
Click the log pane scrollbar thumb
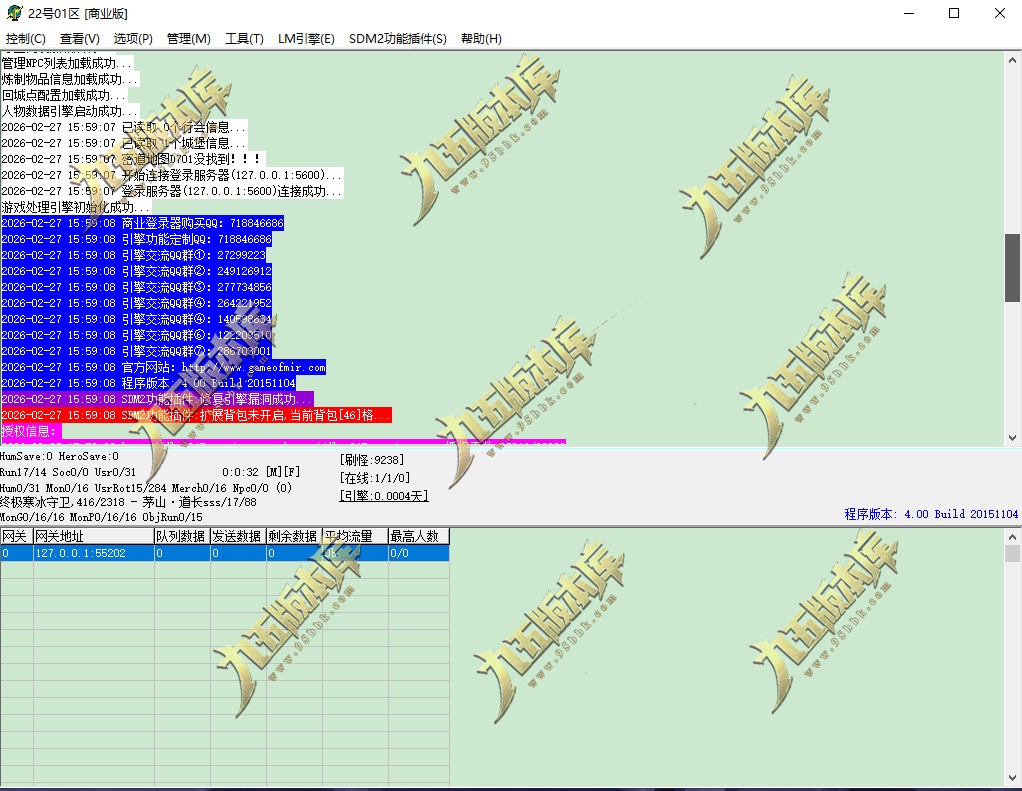click(x=1012, y=268)
